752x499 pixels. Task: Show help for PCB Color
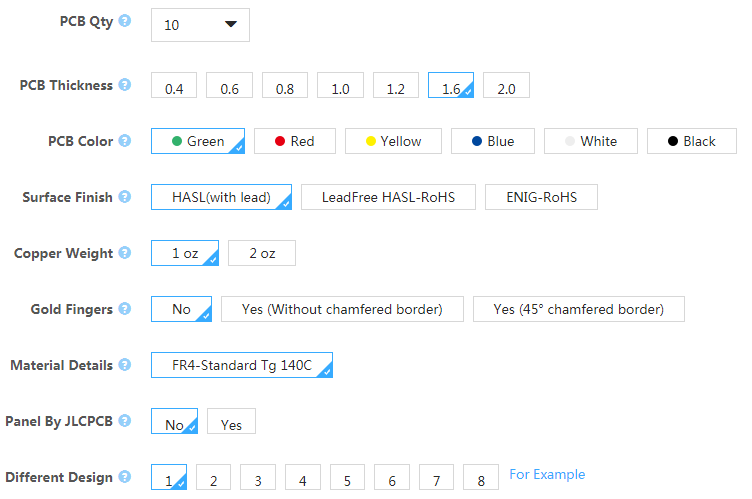tap(125, 141)
